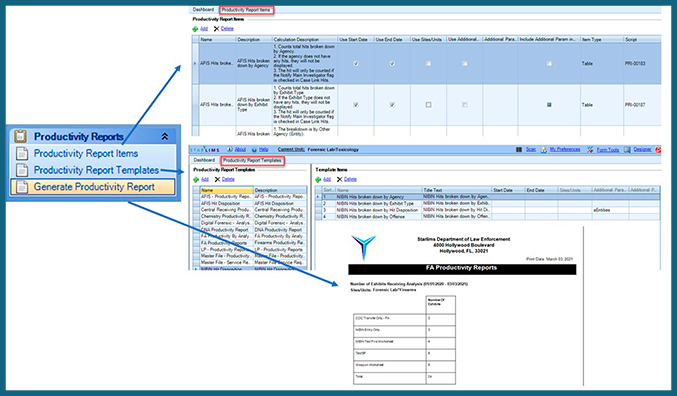Select the Productivity Report Templates tab
Screen dimensions: 677x396
click(252, 161)
